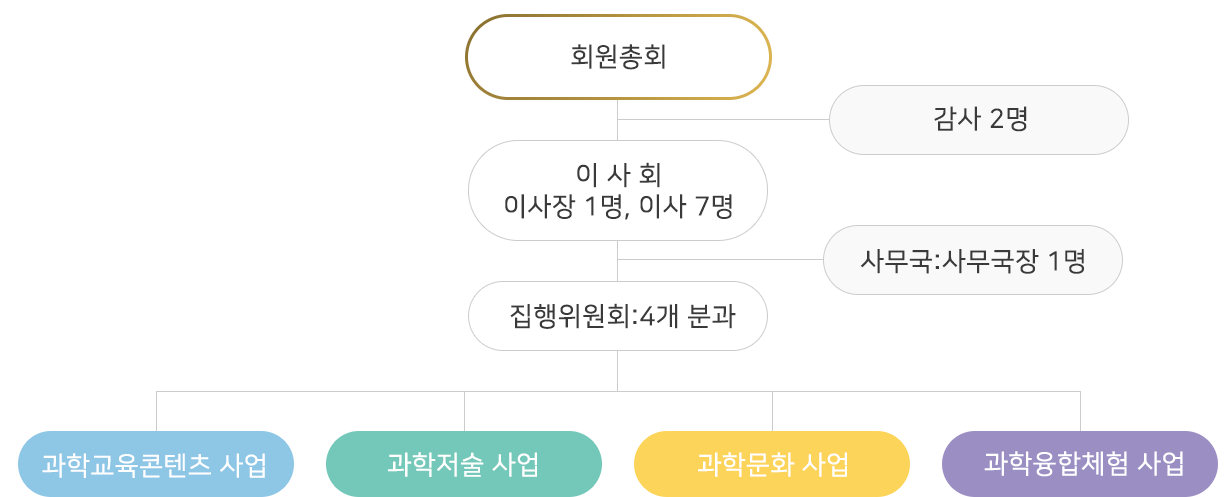Click the horizontal connector line leading to 감사 2명

pyautogui.click(x=723, y=120)
